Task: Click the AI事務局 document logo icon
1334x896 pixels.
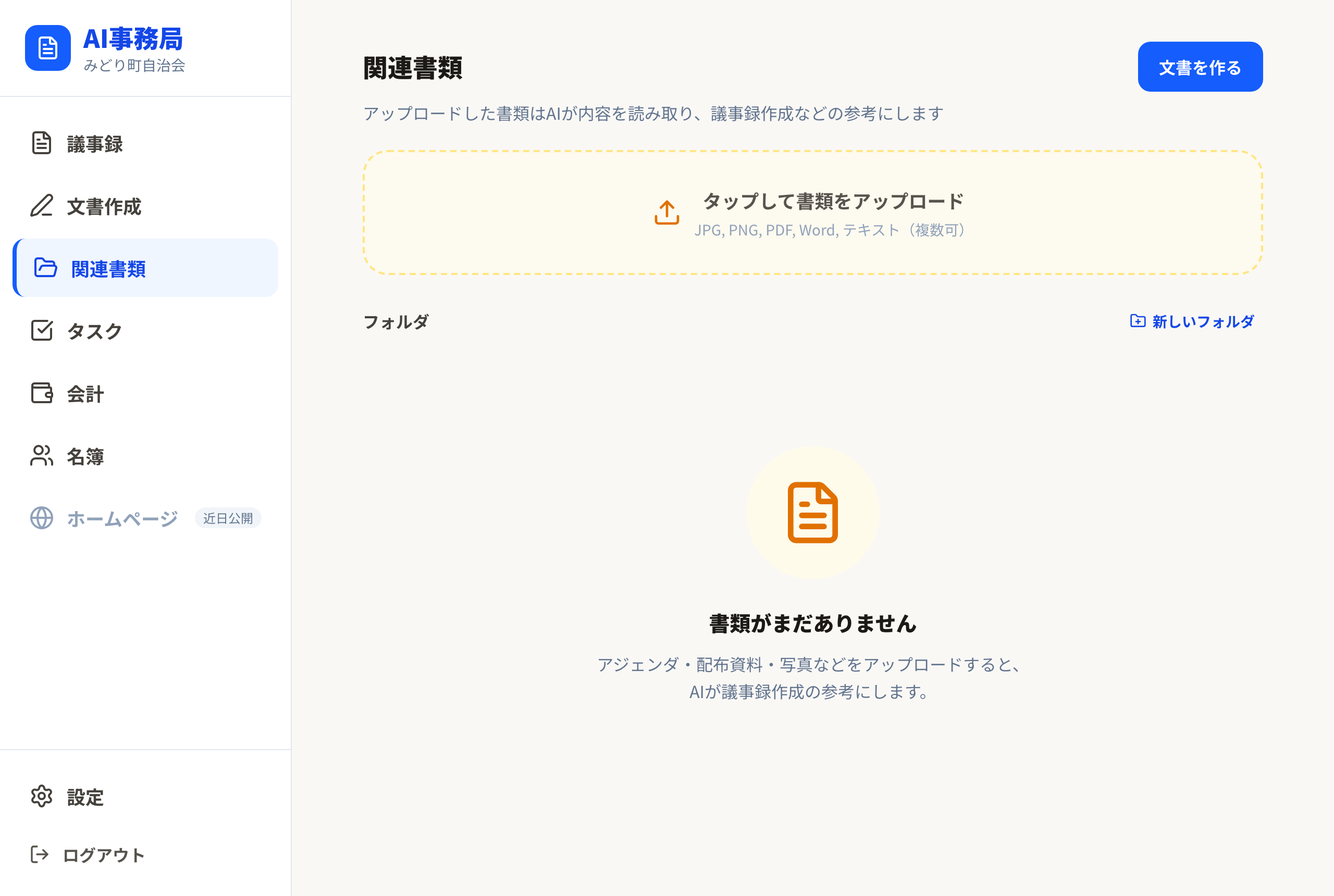Action: 48,48
